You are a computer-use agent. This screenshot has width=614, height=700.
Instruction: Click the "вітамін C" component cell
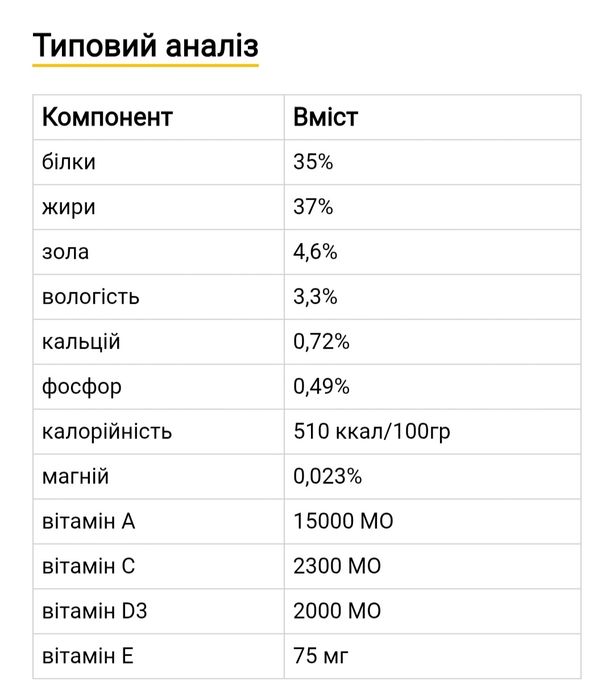click(88, 567)
